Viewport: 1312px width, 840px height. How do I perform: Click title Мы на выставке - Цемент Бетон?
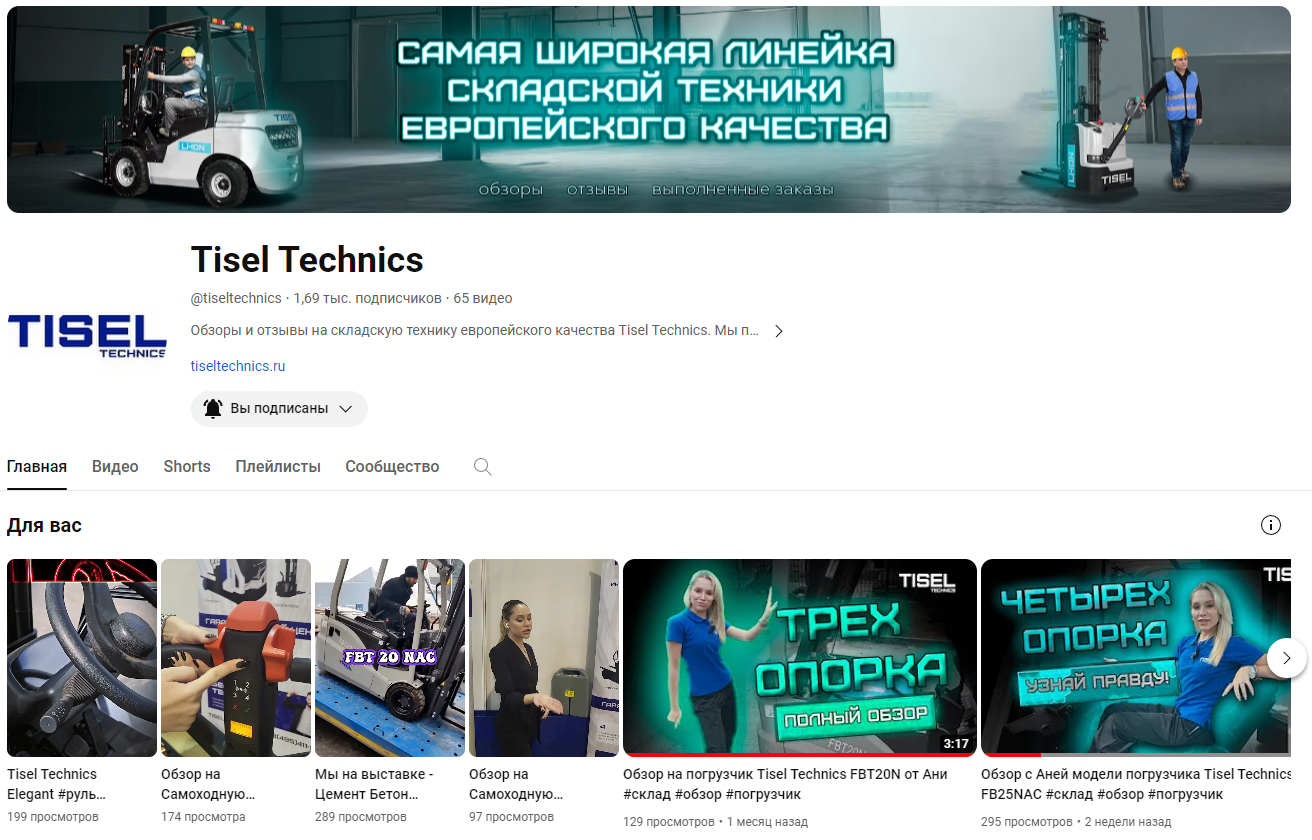click(374, 784)
